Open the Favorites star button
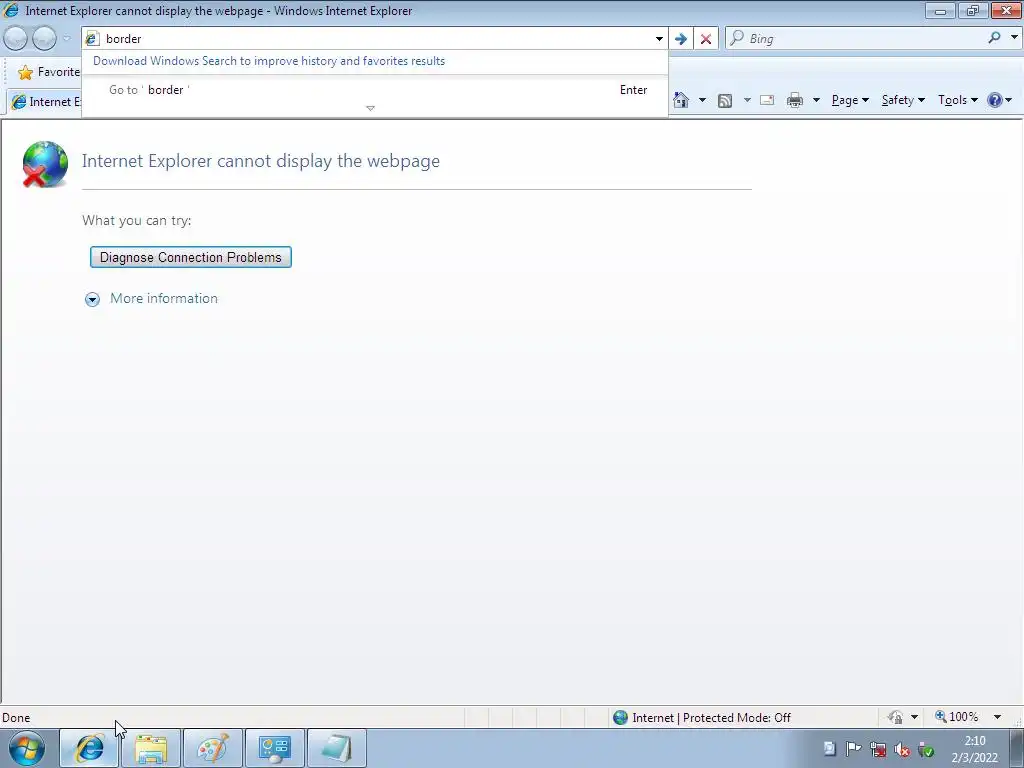Screen dimensions: 1024x768 pyautogui.click(x=49, y=72)
